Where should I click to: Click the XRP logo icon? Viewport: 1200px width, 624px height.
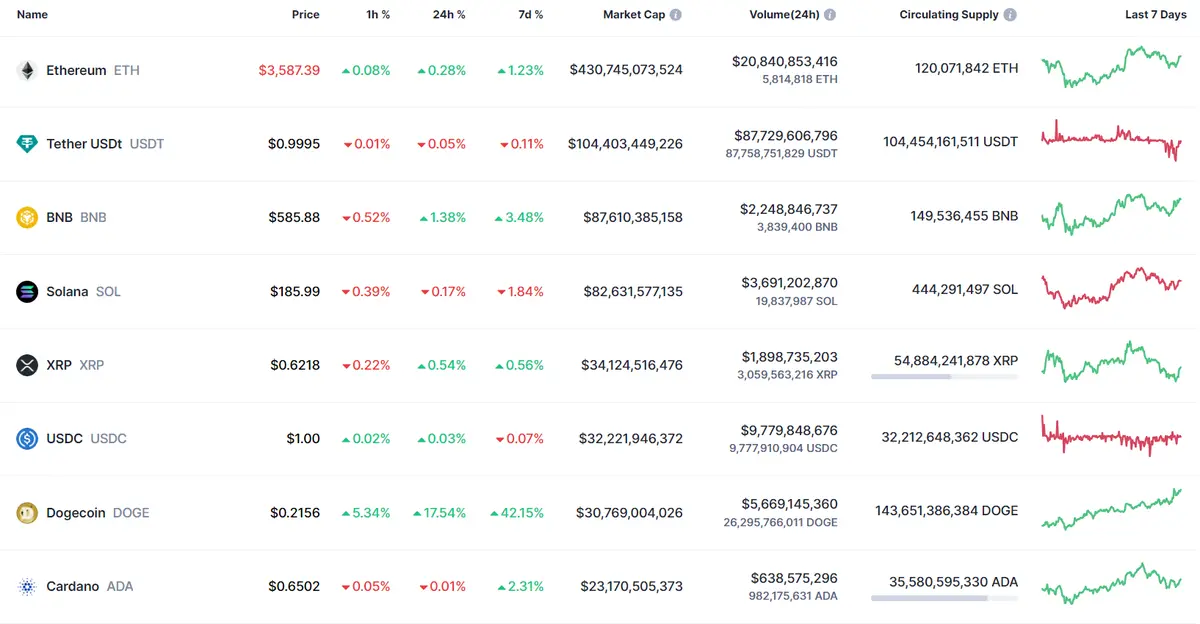27,365
